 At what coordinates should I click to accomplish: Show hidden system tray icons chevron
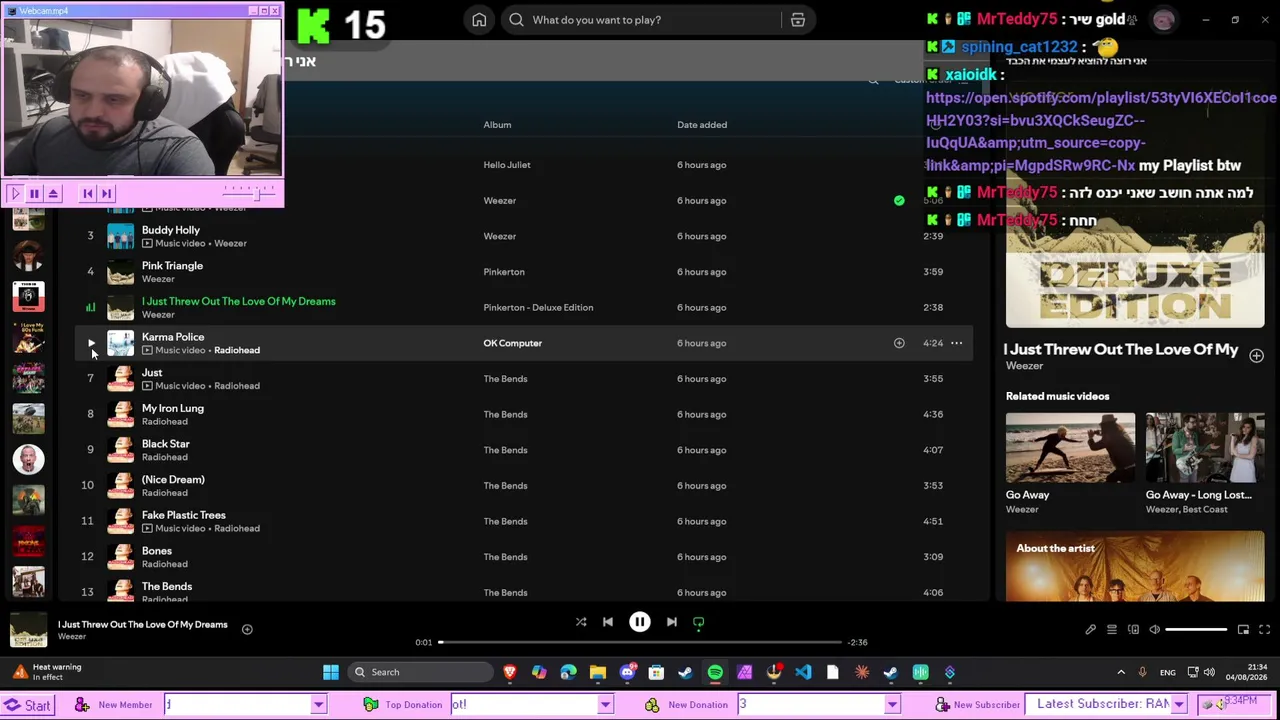[x=1121, y=672]
